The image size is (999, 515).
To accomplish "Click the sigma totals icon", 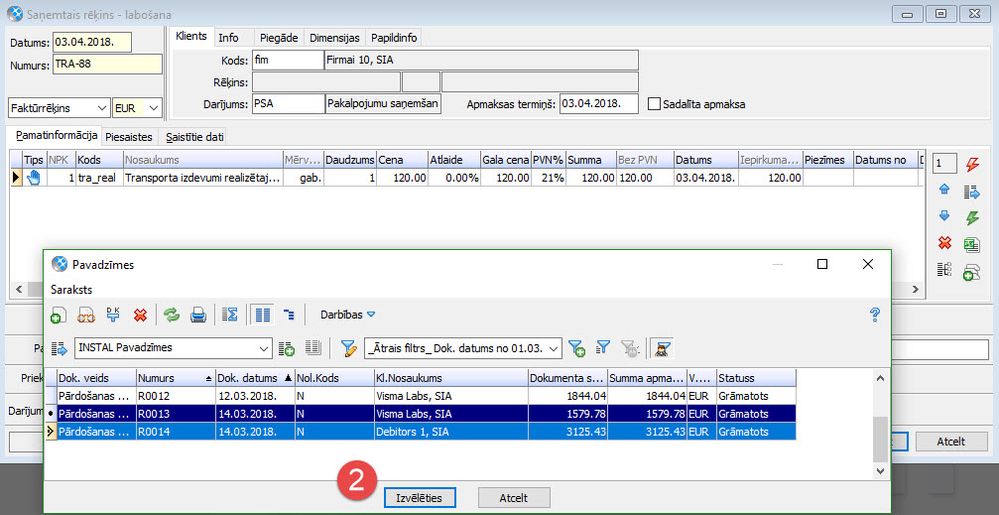I will pyautogui.click(x=228, y=315).
